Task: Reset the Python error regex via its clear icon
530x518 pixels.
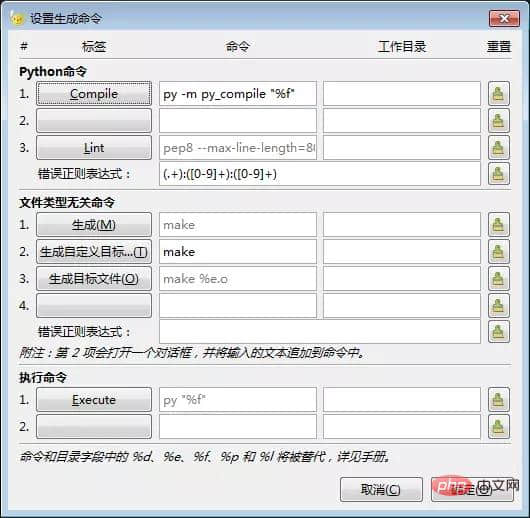Action: coord(499,174)
